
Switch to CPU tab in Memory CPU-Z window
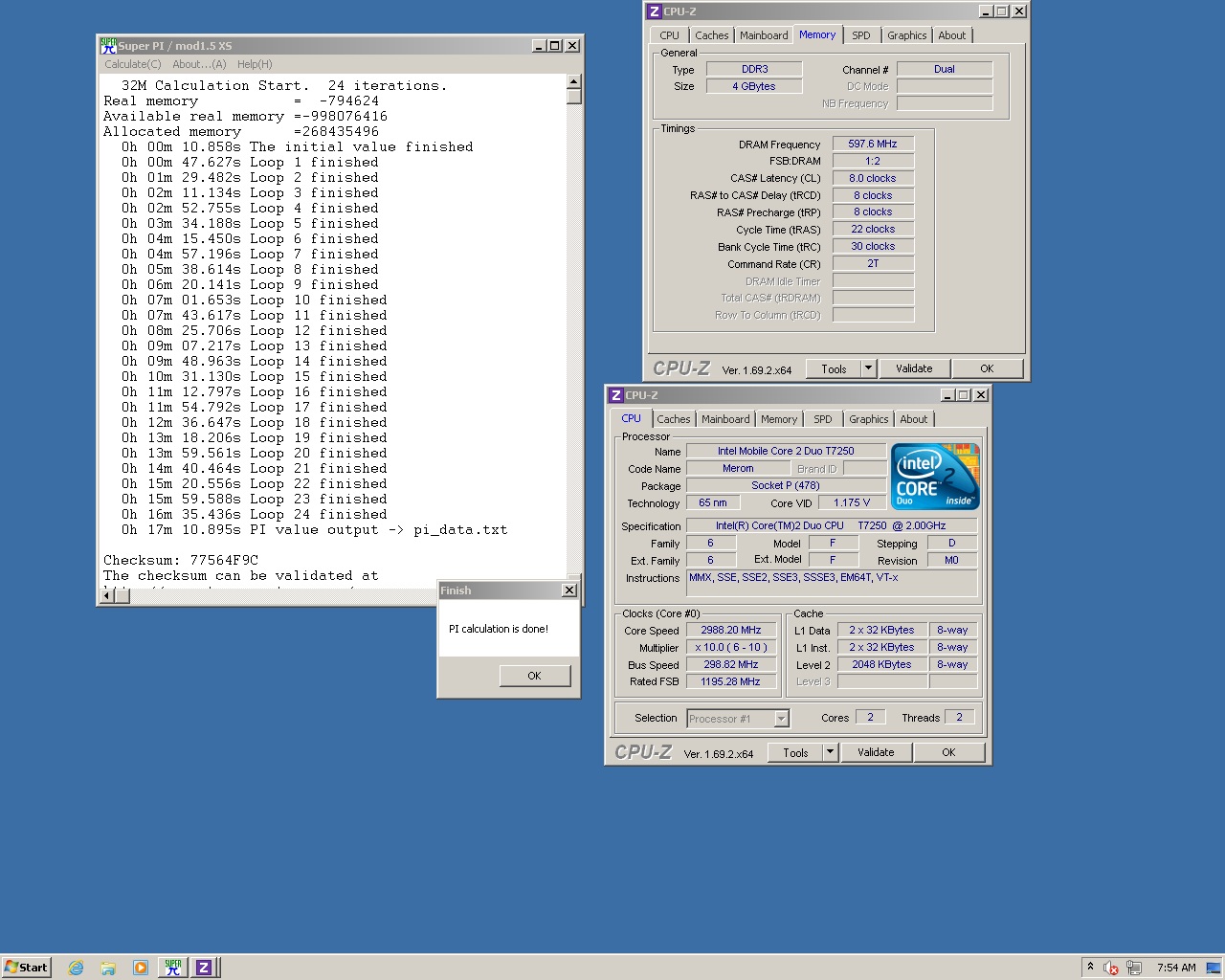click(x=669, y=35)
